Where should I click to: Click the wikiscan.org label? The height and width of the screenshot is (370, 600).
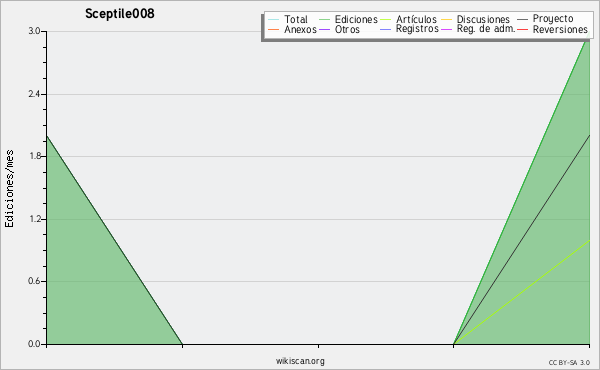coord(300,361)
